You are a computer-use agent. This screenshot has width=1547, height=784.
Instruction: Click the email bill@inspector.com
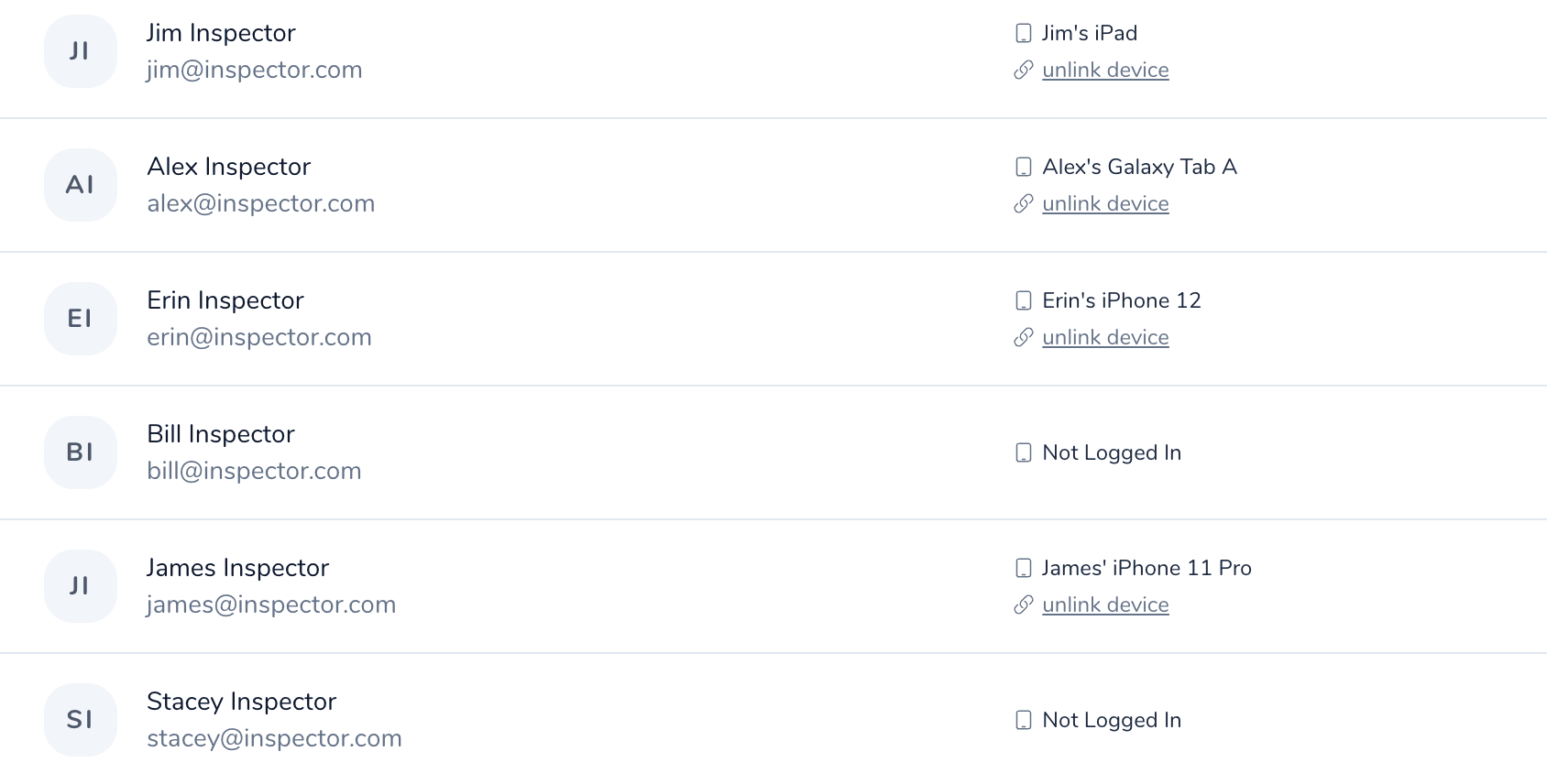pos(254,471)
